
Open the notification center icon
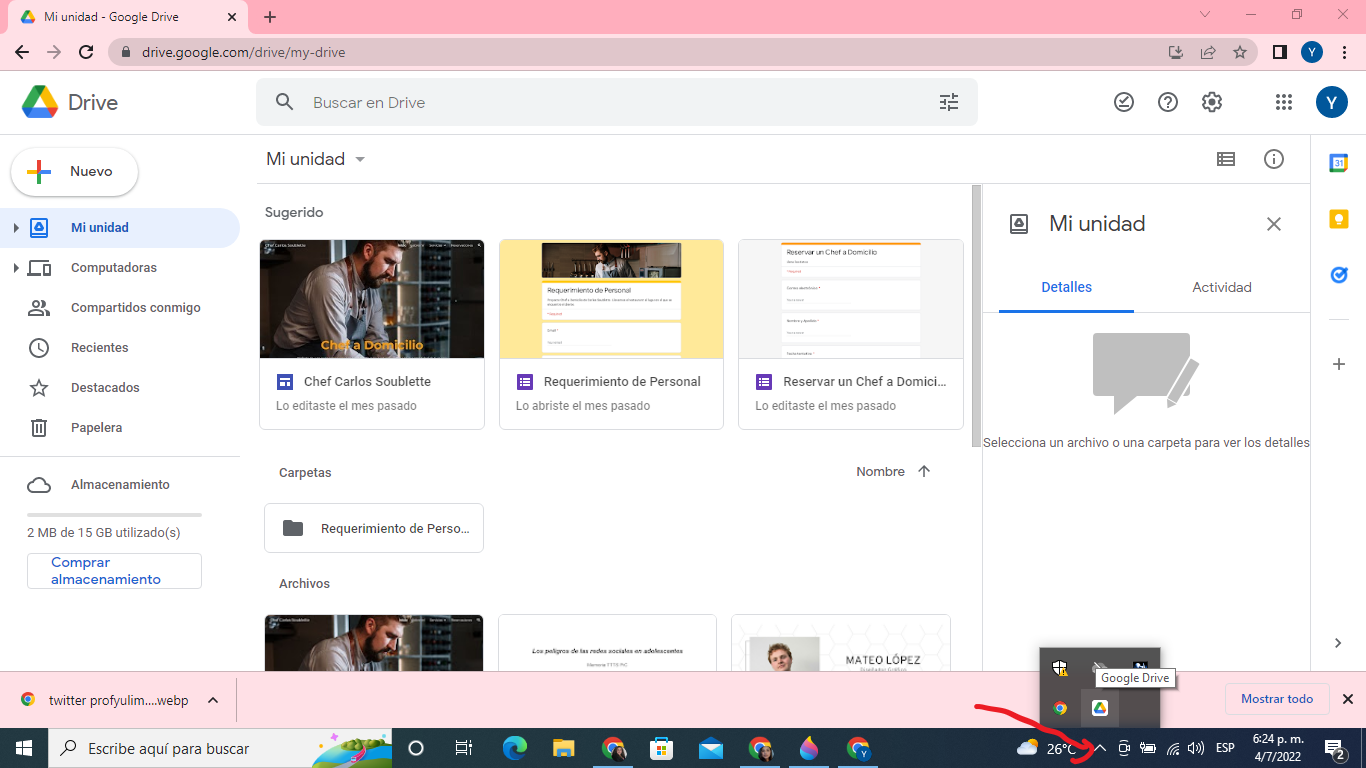click(x=1334, y=748)
